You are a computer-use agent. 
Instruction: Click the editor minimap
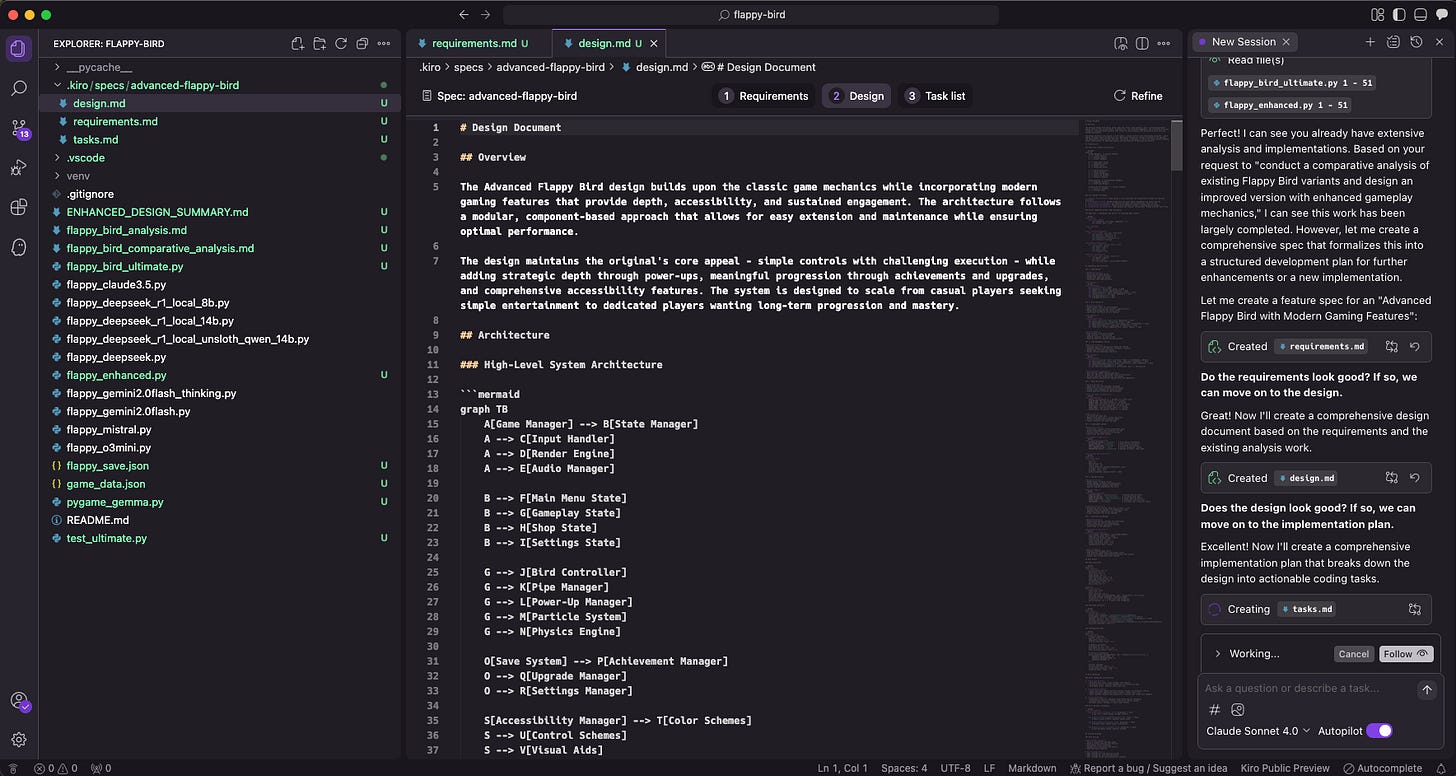pyautogui.click(x=1126, y=440)
